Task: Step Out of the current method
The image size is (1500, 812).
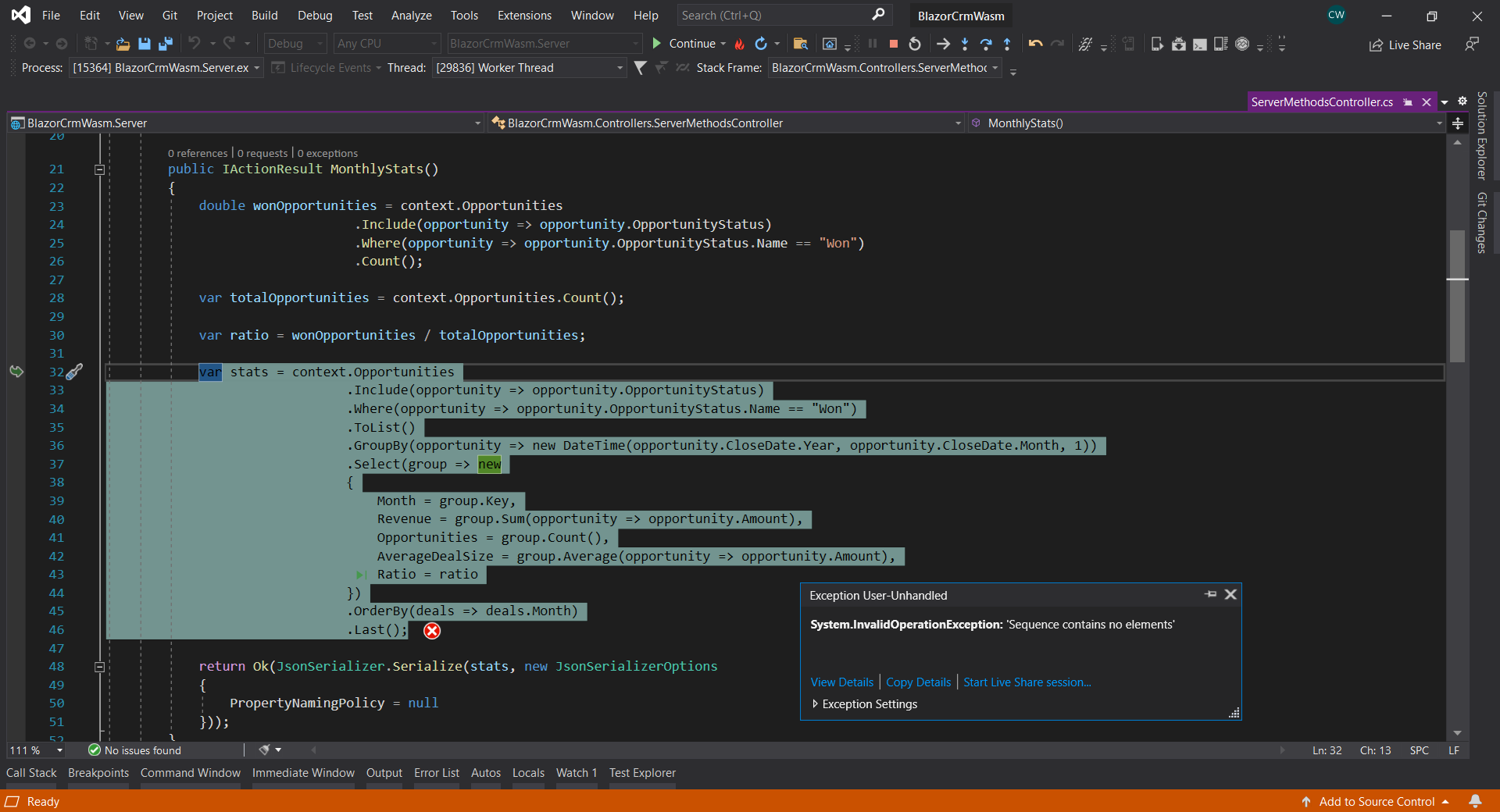Action: click(1007, 44)
